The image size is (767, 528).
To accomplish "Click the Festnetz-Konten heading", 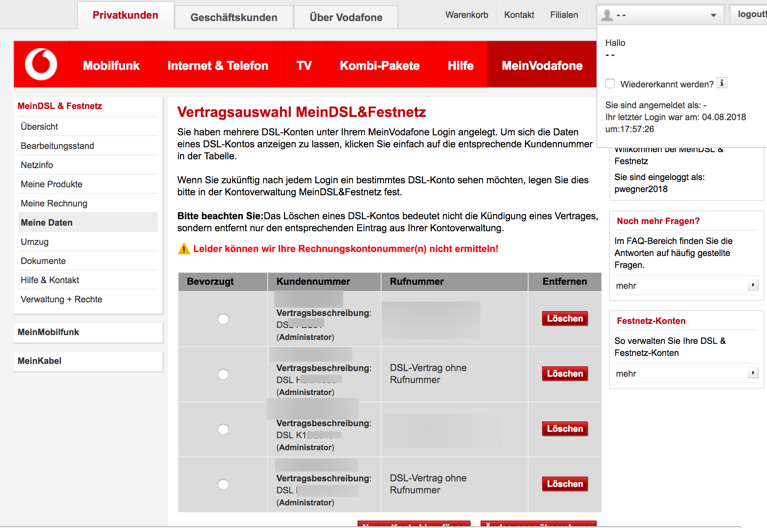I will [651, 321].
